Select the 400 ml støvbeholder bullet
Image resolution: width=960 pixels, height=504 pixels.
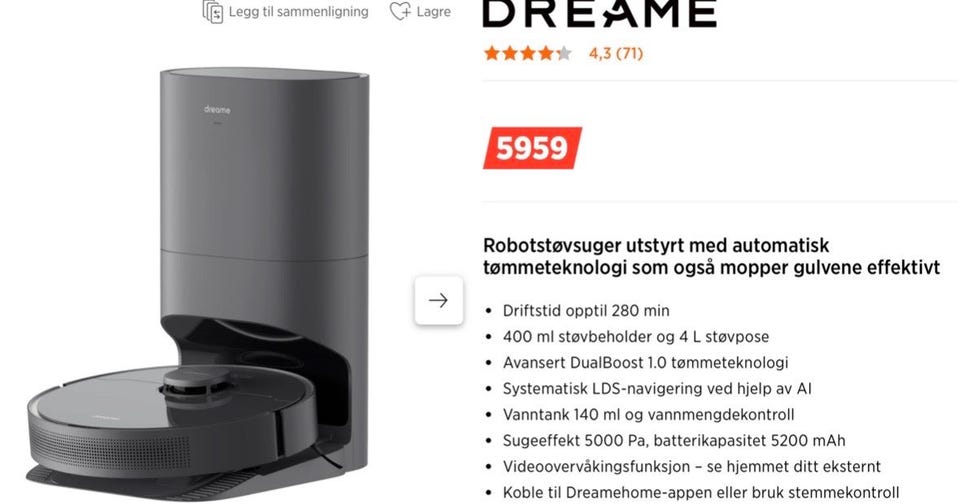point(636,336)
